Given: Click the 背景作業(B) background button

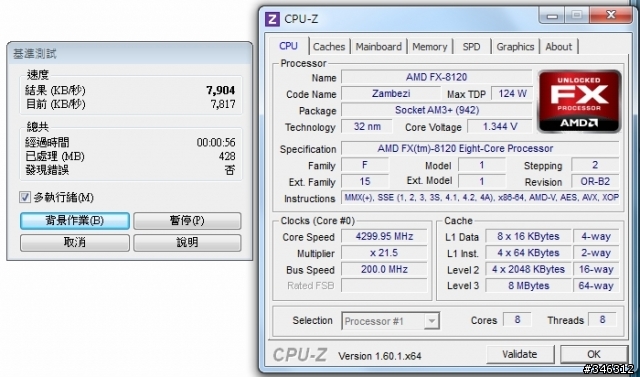Looking at the screenshot, I should tap(75, 221).
